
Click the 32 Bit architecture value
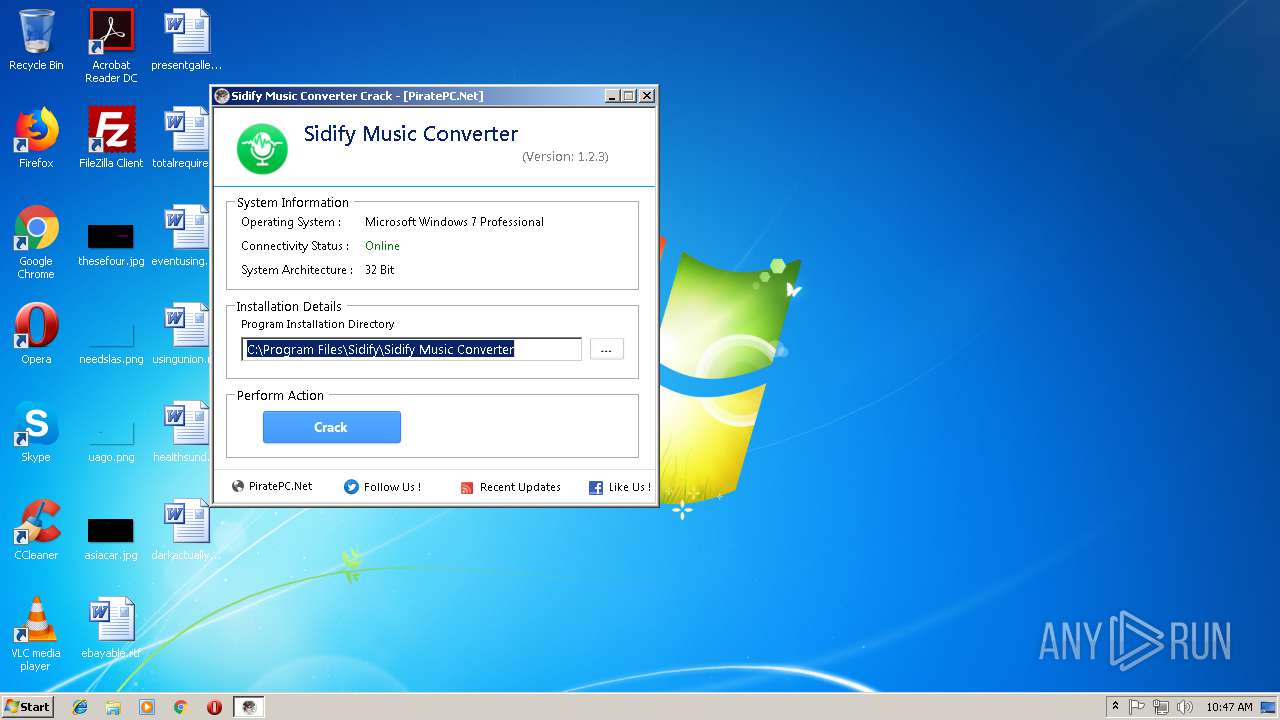[379, 270]
